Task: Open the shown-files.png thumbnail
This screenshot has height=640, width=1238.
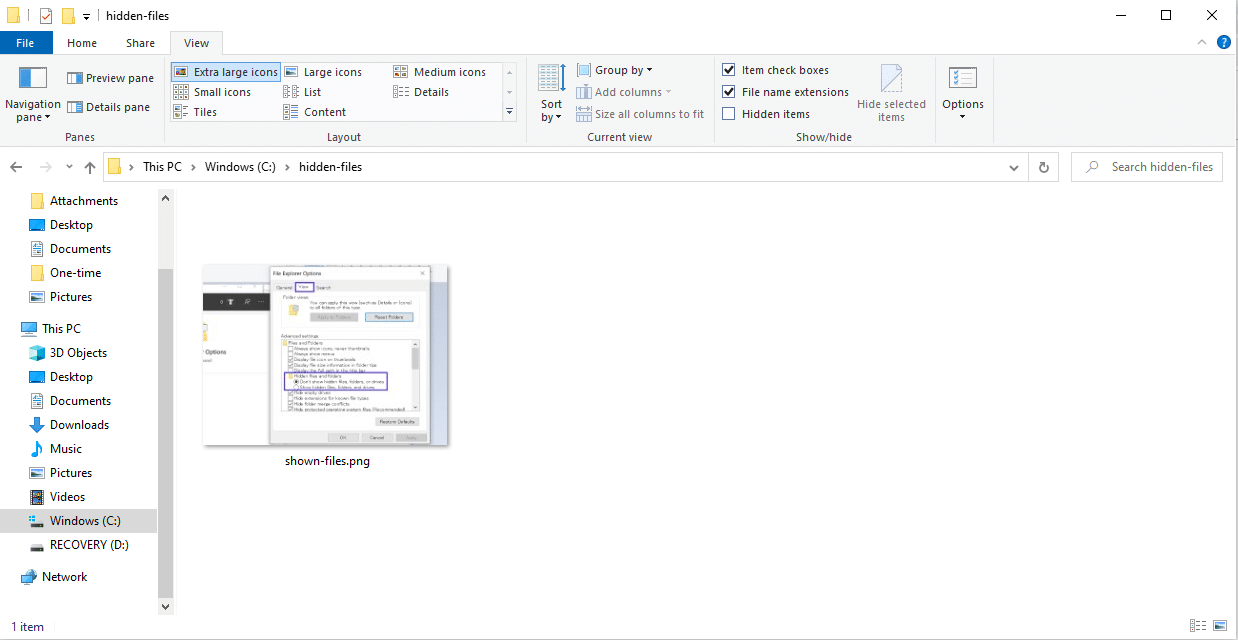Action: click(x=327, y=355)
